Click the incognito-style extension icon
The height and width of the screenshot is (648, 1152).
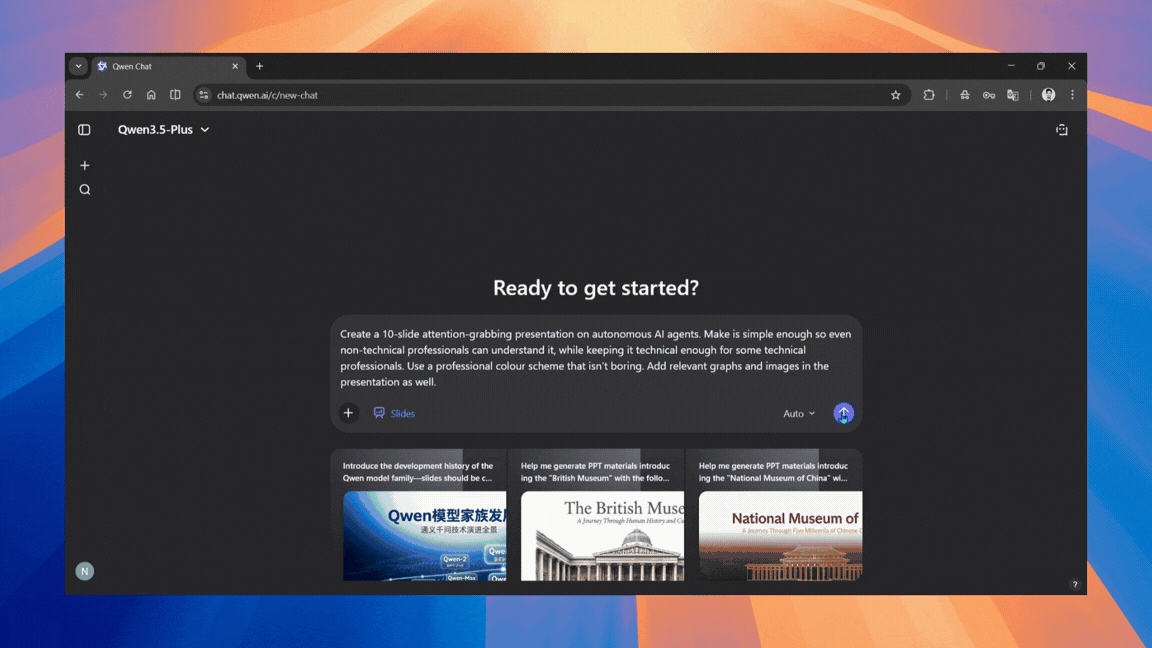coord(965,95)
